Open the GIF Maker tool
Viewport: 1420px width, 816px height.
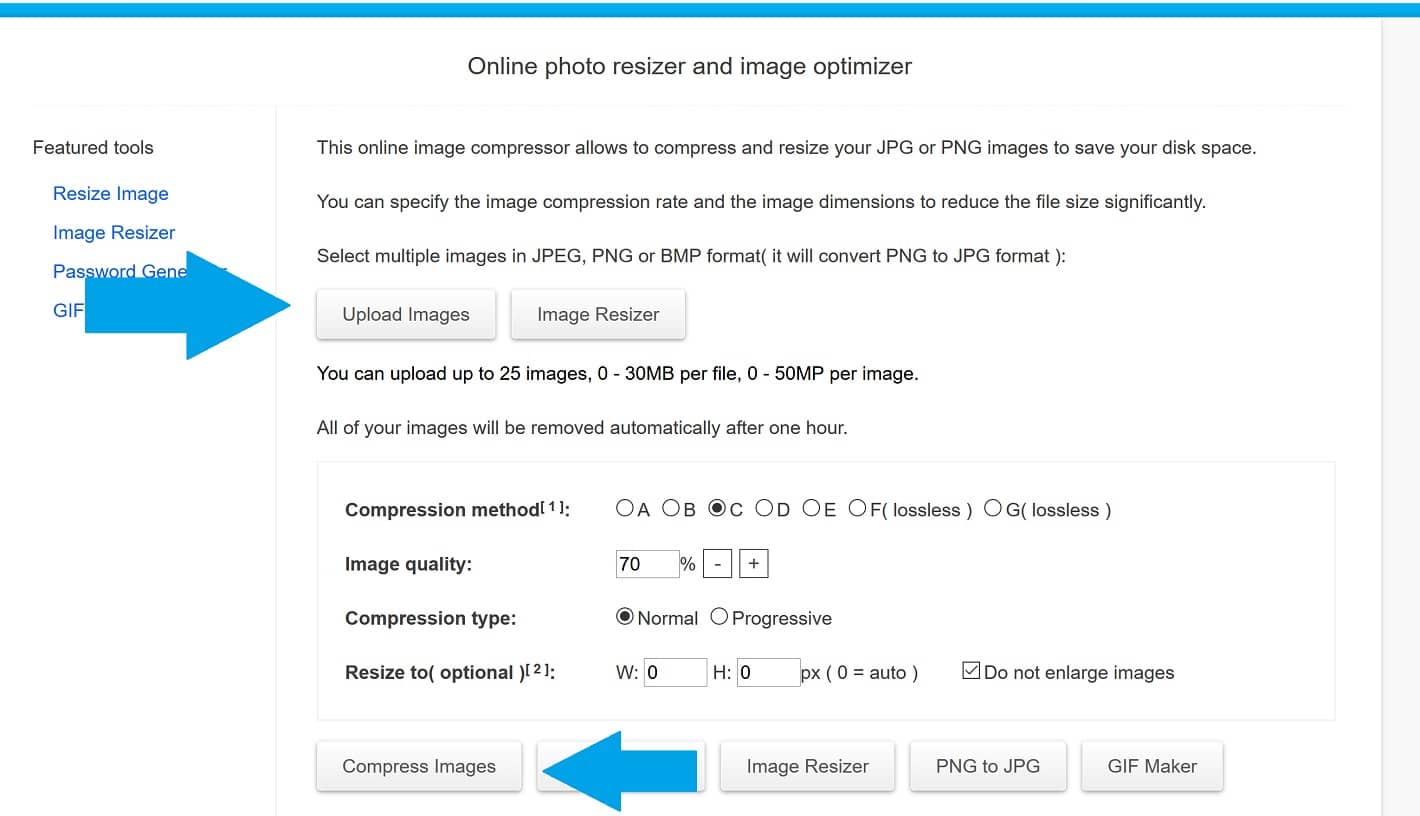coord(1151,765)
